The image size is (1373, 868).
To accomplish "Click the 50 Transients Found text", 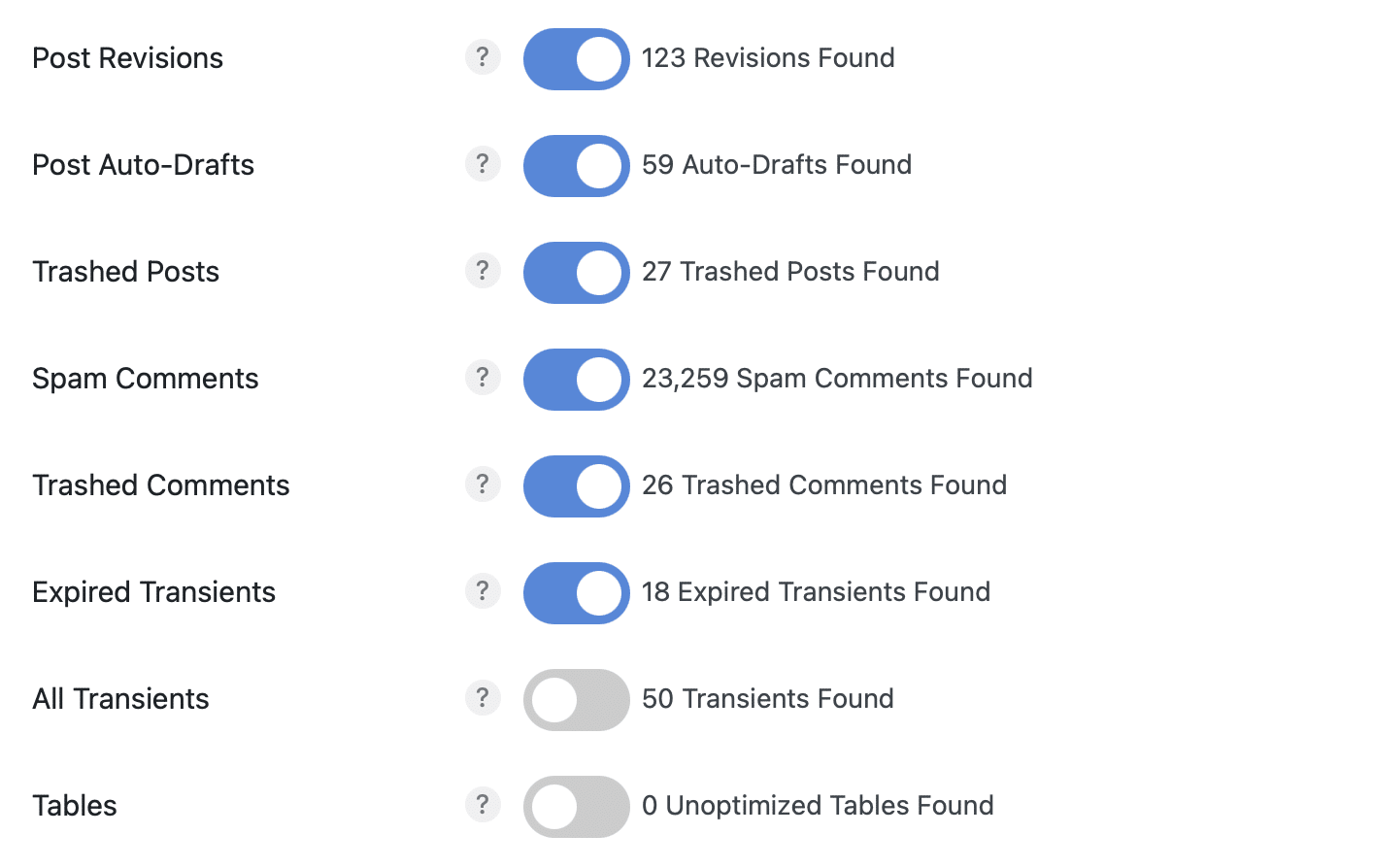I will coord(767,698).
